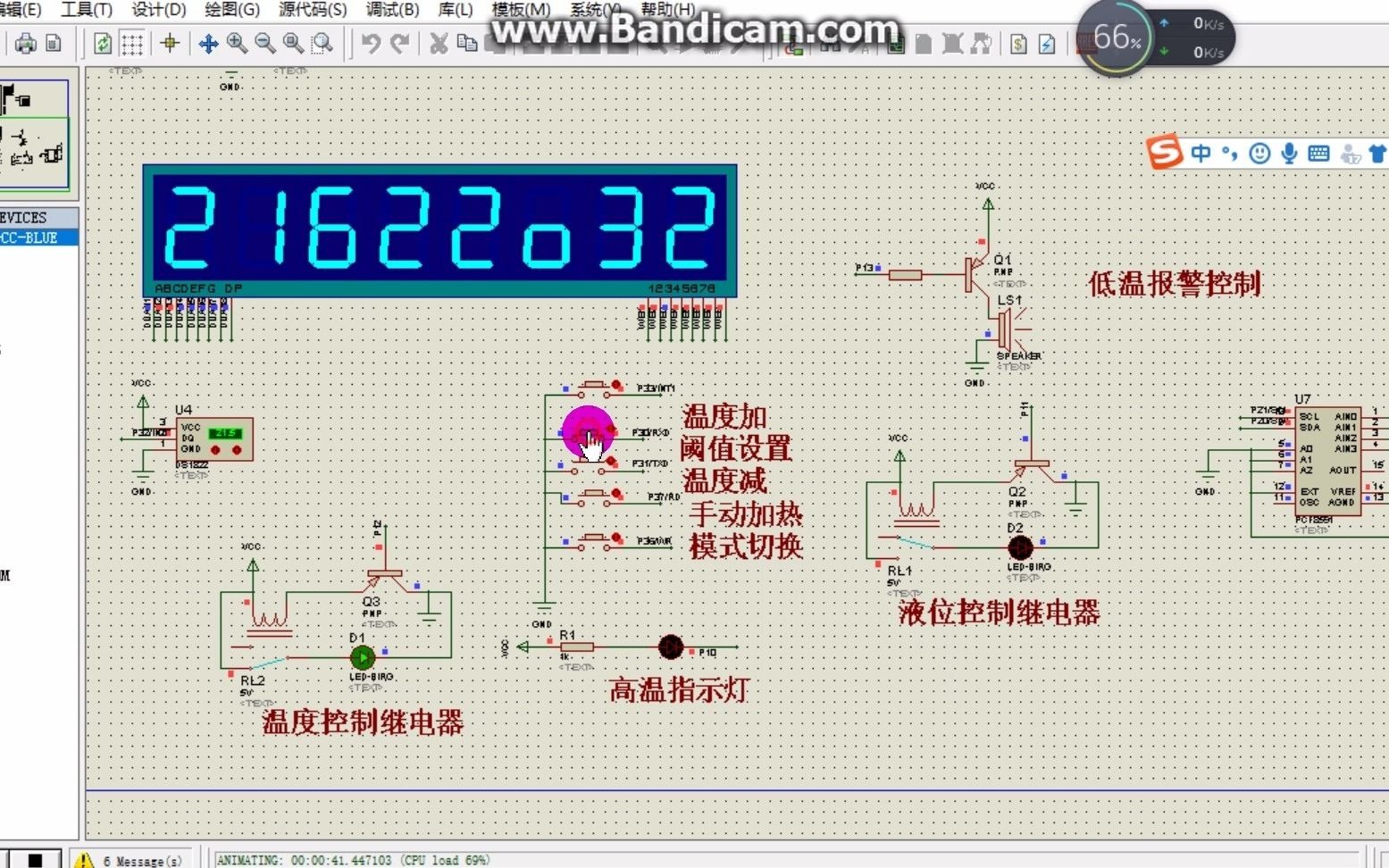Screen dimensions: 1389x868
Task: Click the Copy to clipboard icon
Action: pyautogui.click(x=467, y=43)
